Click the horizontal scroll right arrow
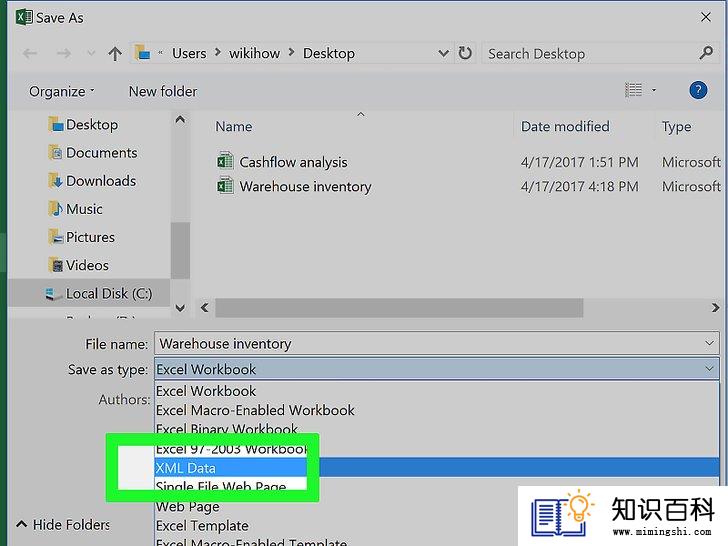The image size is (728, 546). 715,308
